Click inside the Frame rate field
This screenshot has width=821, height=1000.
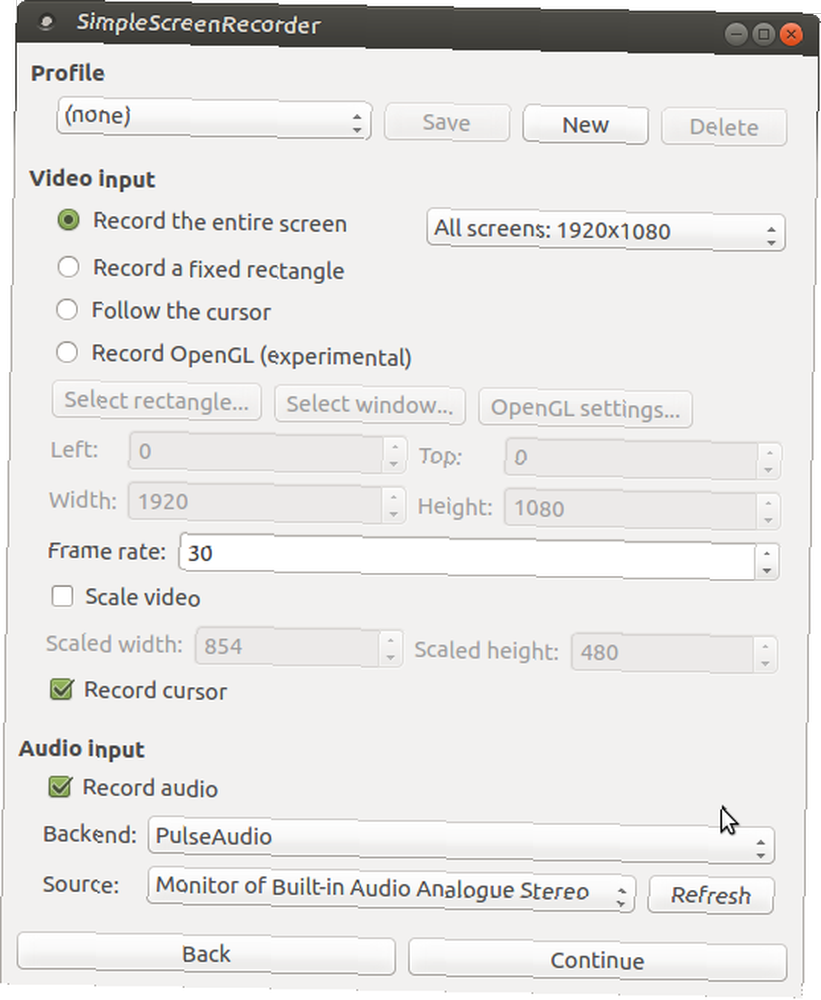click(468, 556)
